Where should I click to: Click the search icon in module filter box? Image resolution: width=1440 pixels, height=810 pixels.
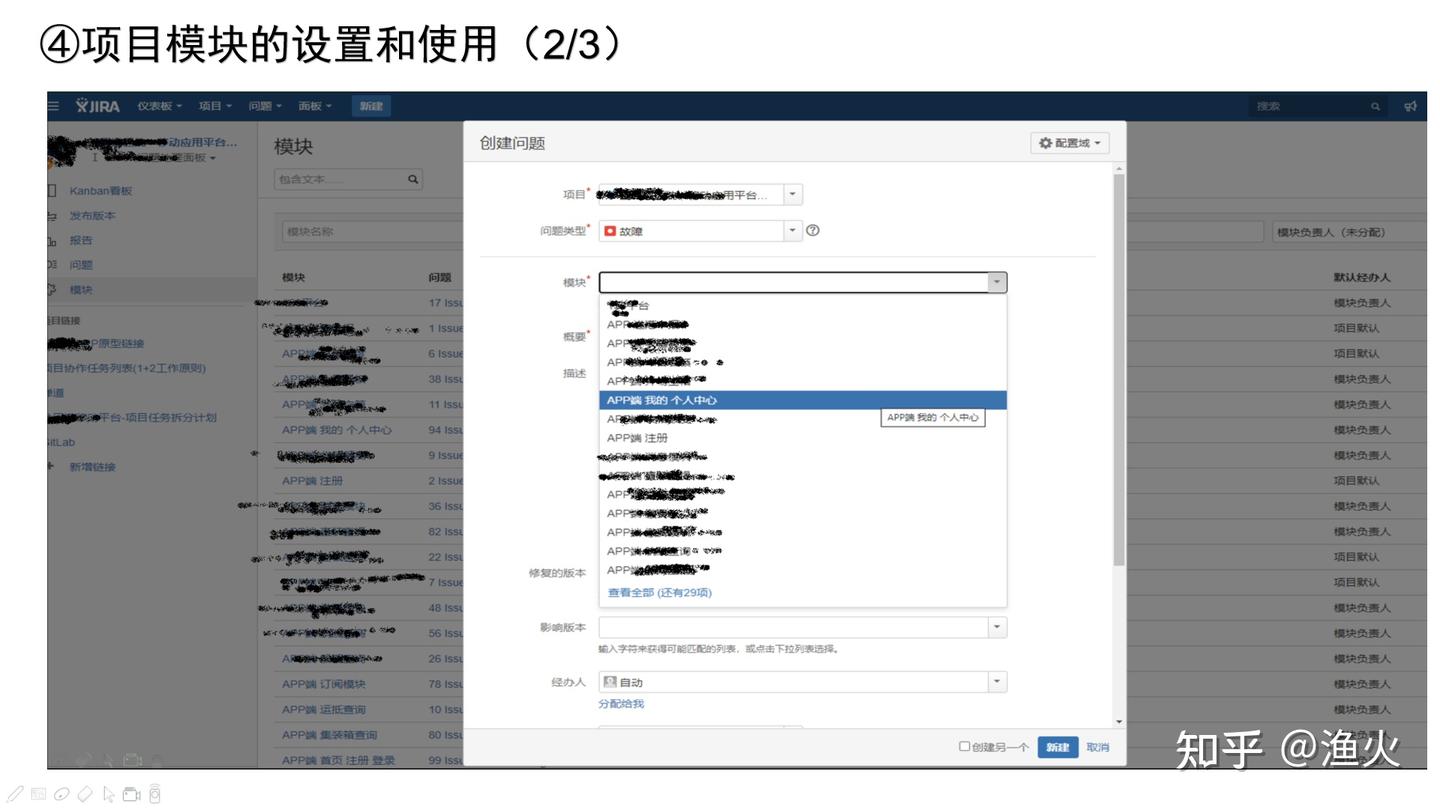pos(412,180)
